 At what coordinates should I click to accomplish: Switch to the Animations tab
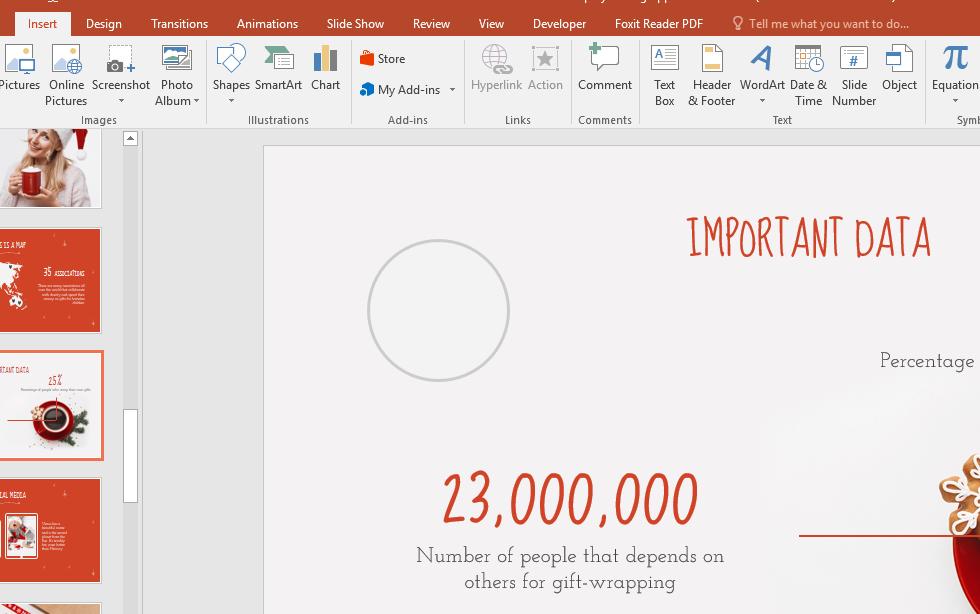[x=267, y=23]
